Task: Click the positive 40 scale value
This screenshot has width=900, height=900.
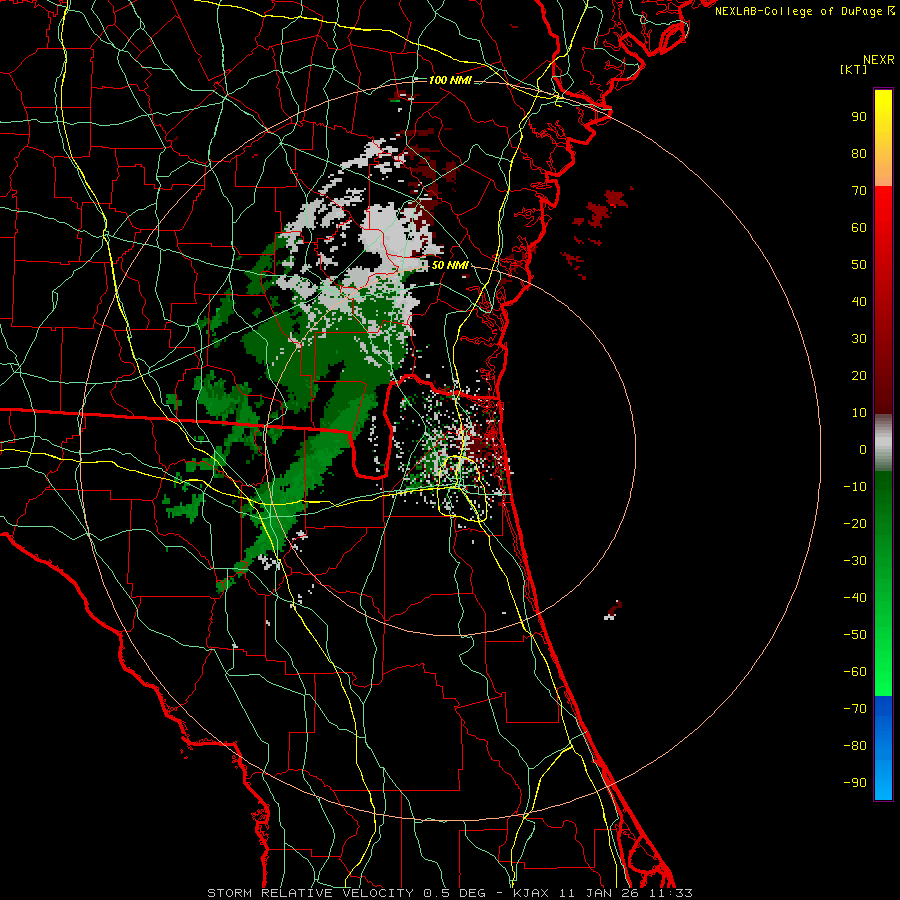Action: coord(859,301)
